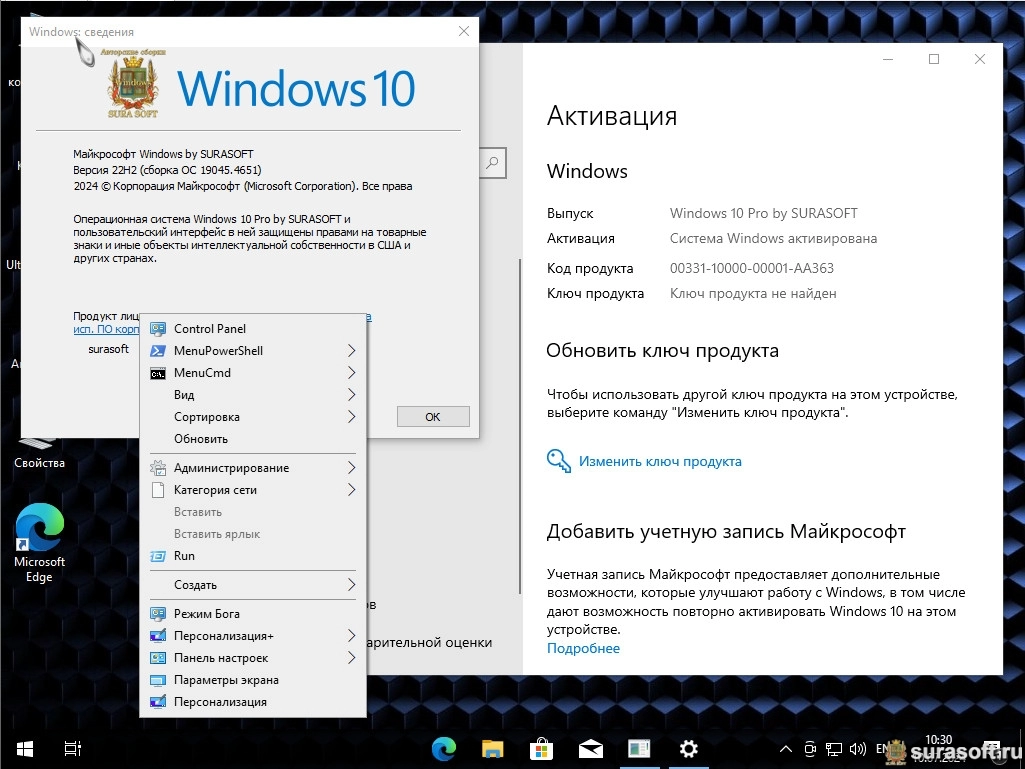Expand the Категория сети submenu arrow
The image size is (1025, 769).
click(352, 490)
